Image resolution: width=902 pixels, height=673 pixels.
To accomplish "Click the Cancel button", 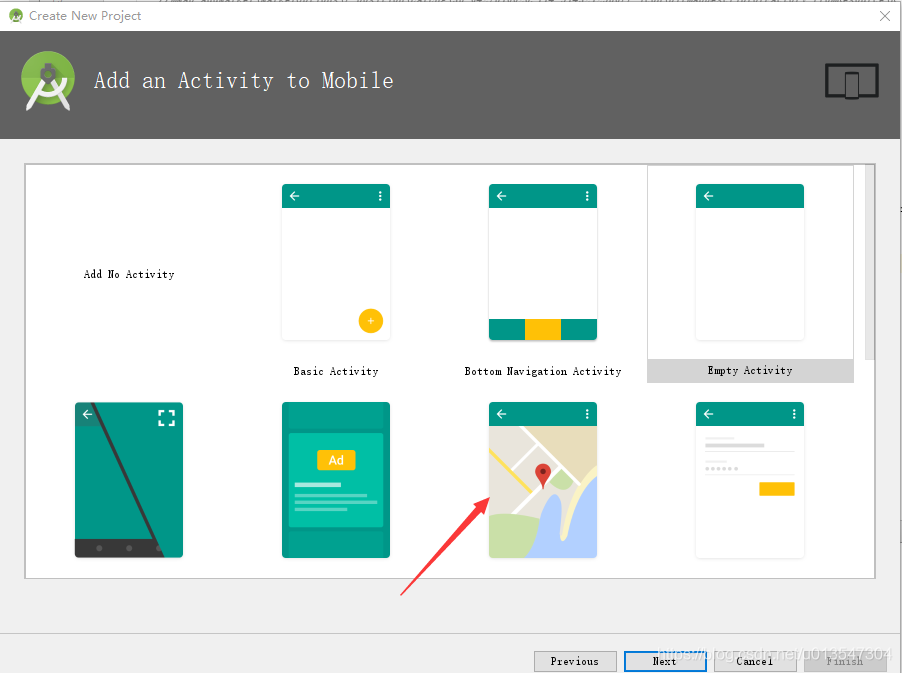I will [x=755, y=661].
